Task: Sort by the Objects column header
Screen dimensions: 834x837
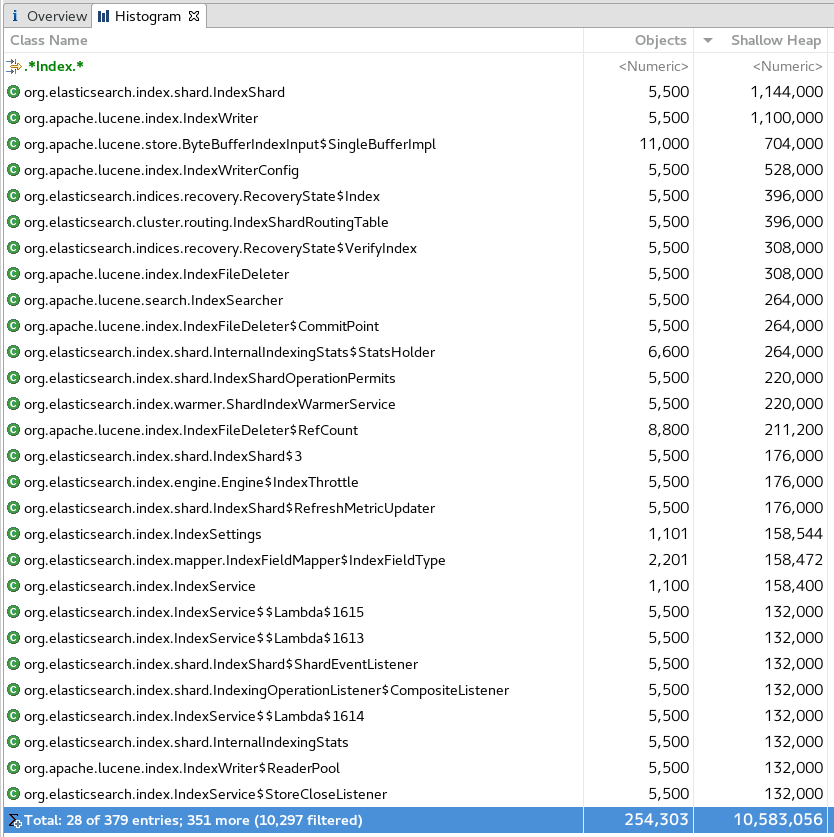Action: [x=660, y=41]
